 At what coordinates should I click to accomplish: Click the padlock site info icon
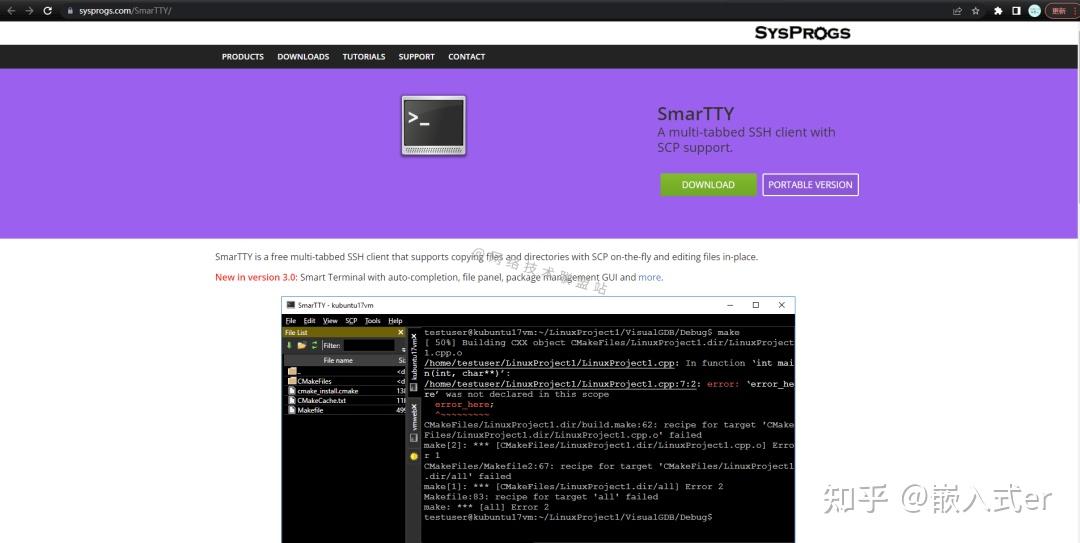coord(70,11)
